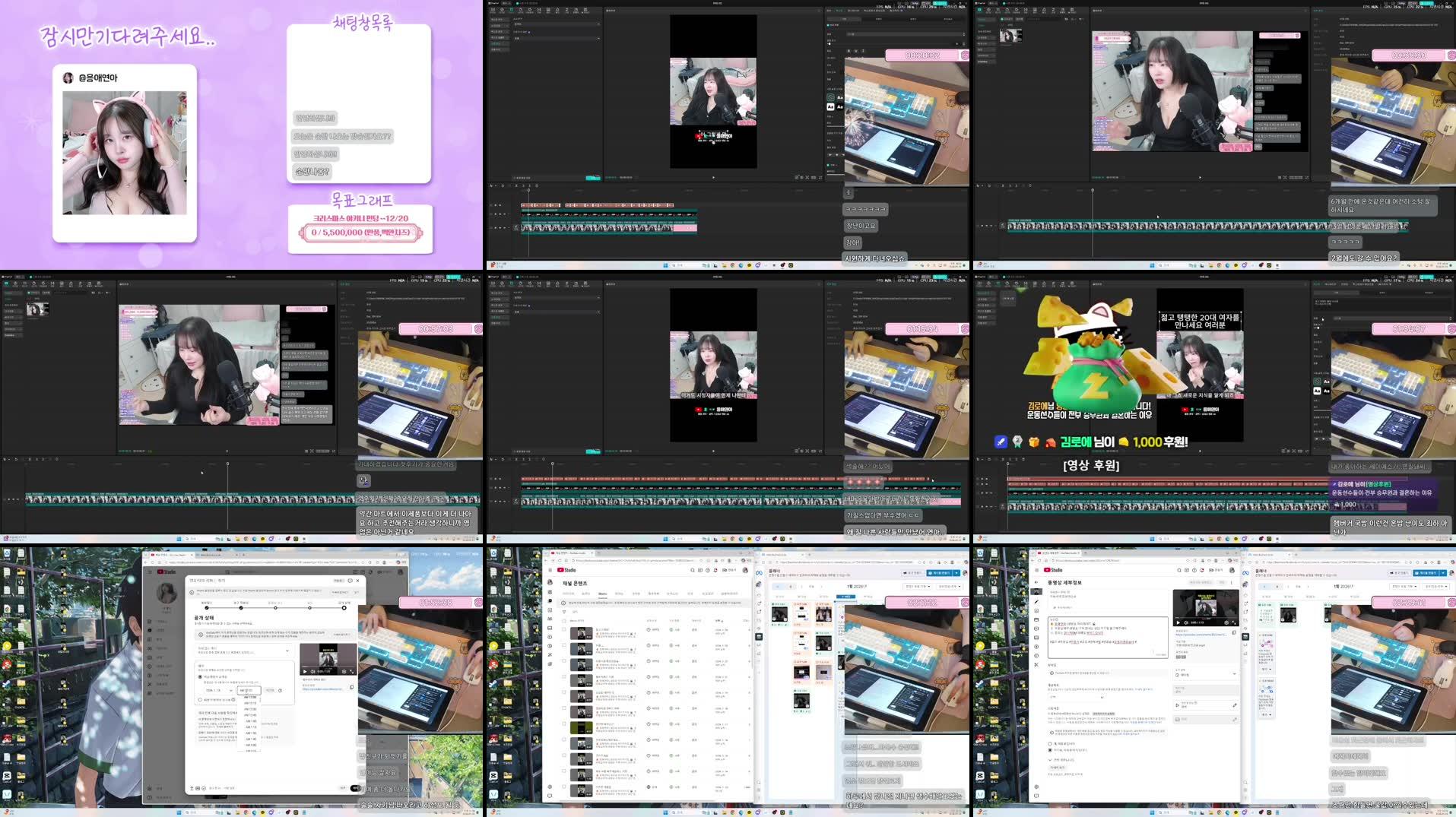Click the filter icon above the Shorts list
The image size is (1456, 817).
click(x=563, y=612)
